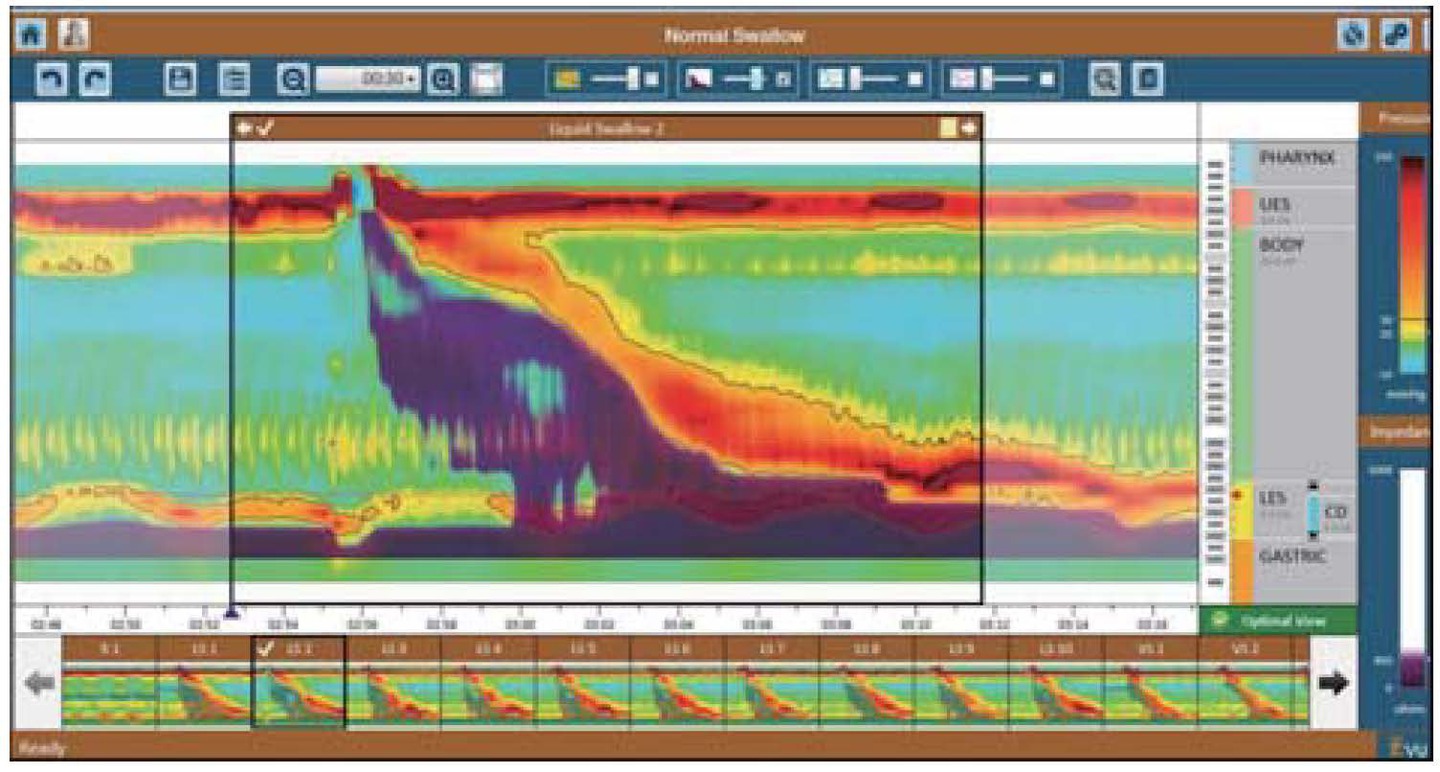Screen dimensions: 1440x772
Task: Toggle checkmark on Liquid Swallow 2 frame header
Action: 266,128
